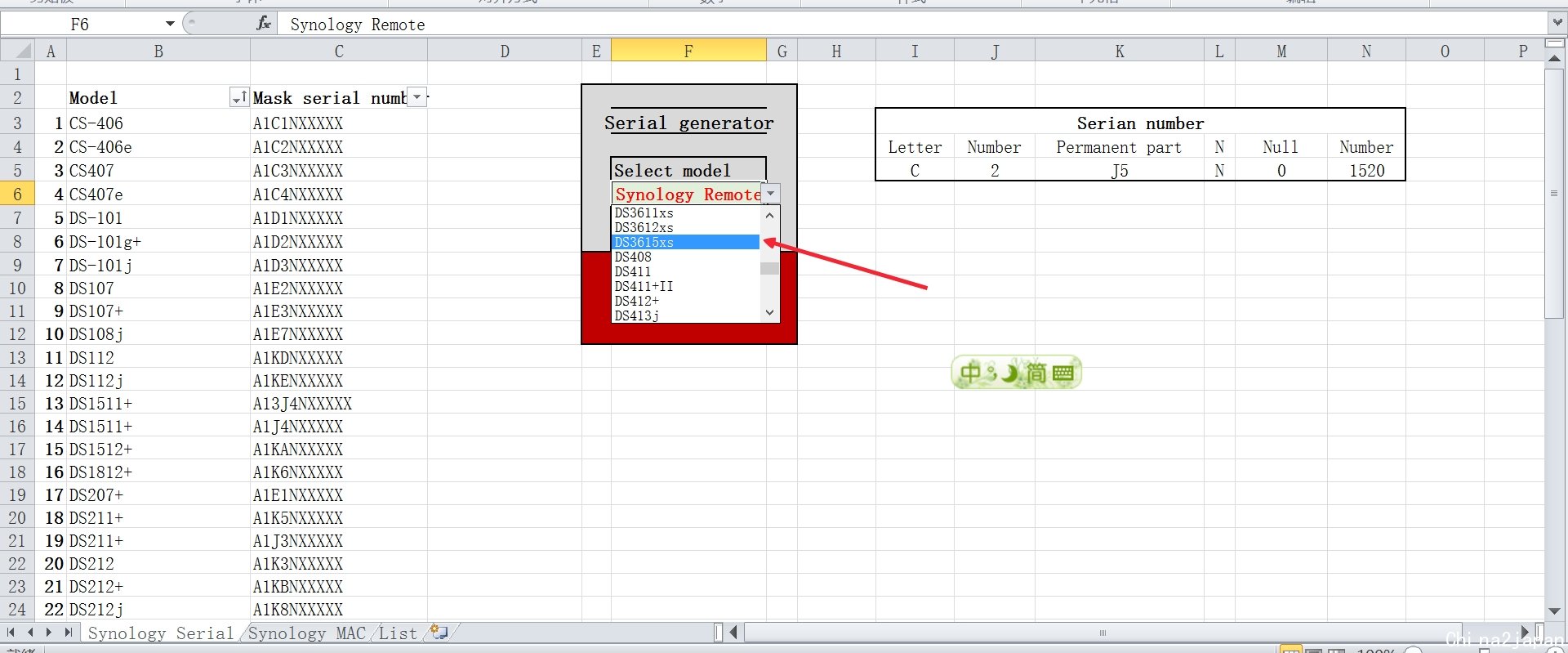Image resolution: width=1568 pixels, height=653 pixels.
Task: Click cell containing DS212j
Action: [x=158, y=609]
